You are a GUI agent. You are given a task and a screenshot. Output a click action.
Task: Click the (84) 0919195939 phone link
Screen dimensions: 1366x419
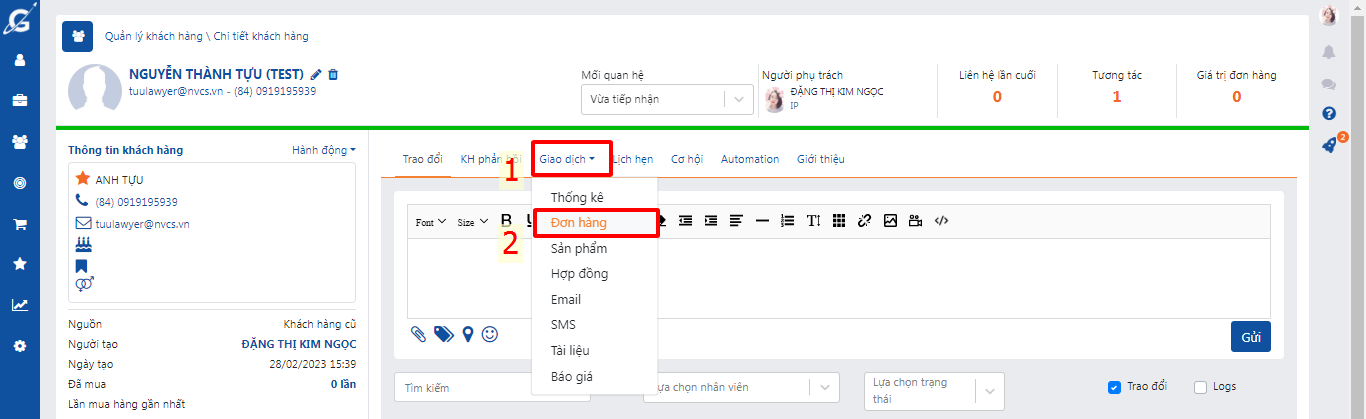[137, 201]
